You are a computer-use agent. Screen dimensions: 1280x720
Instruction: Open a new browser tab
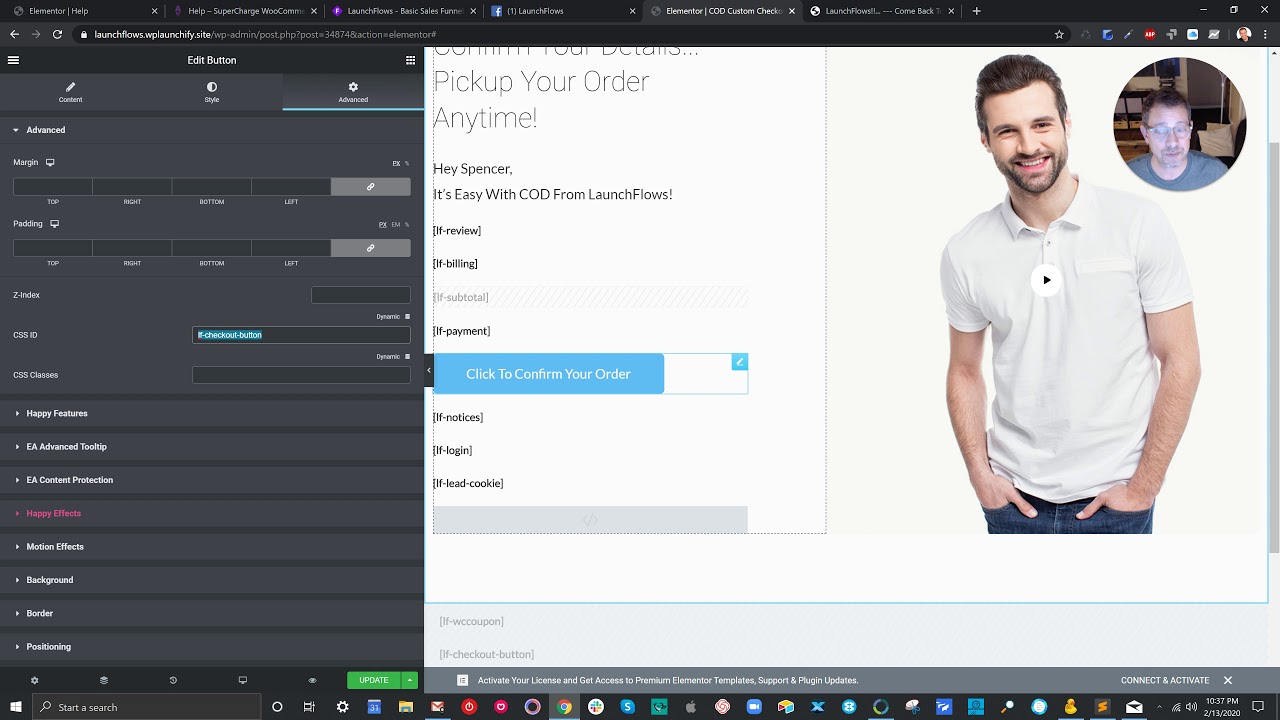tap(976, 11)
